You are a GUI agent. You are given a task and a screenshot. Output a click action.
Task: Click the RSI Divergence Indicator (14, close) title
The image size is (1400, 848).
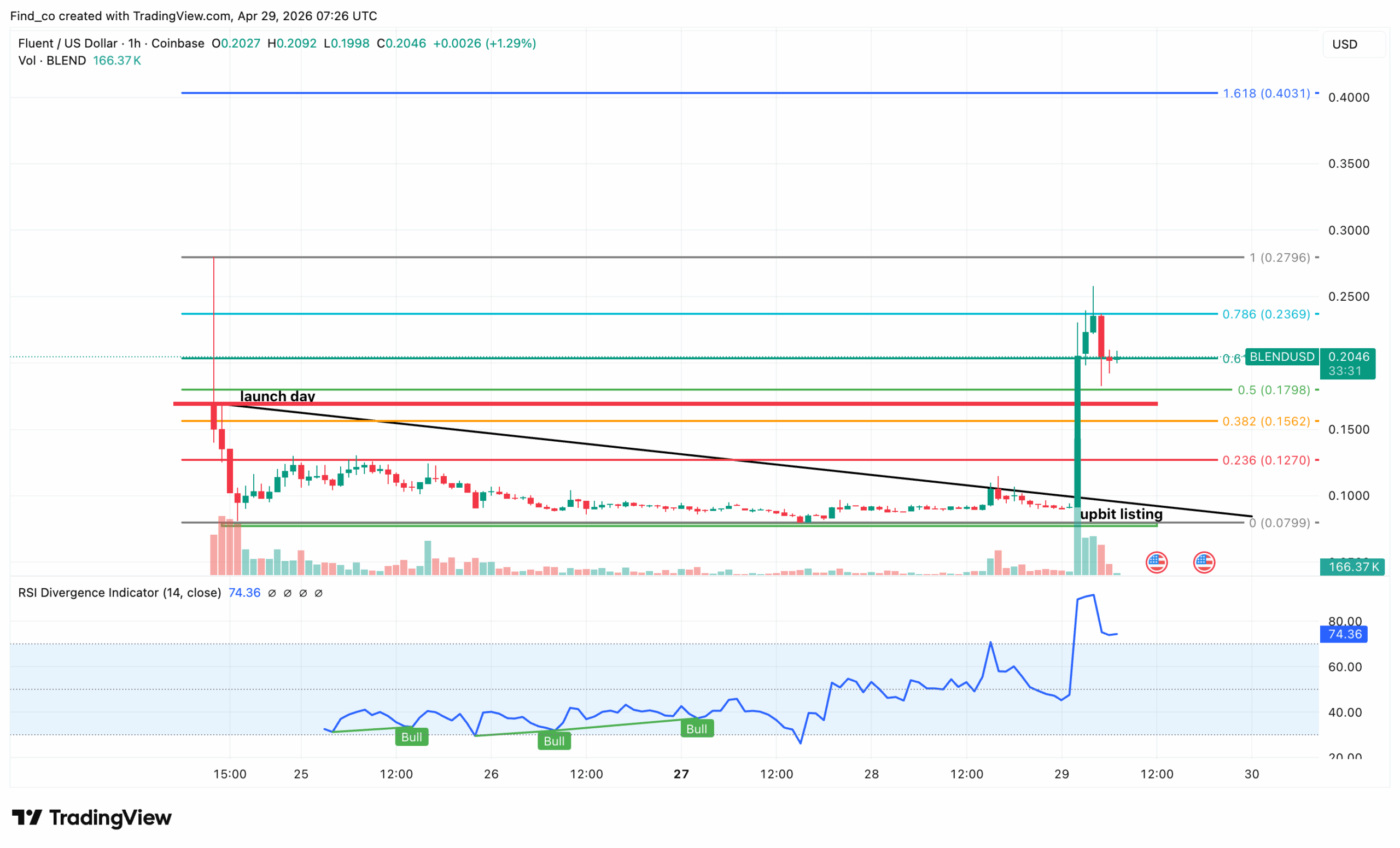tap(119, 593)
